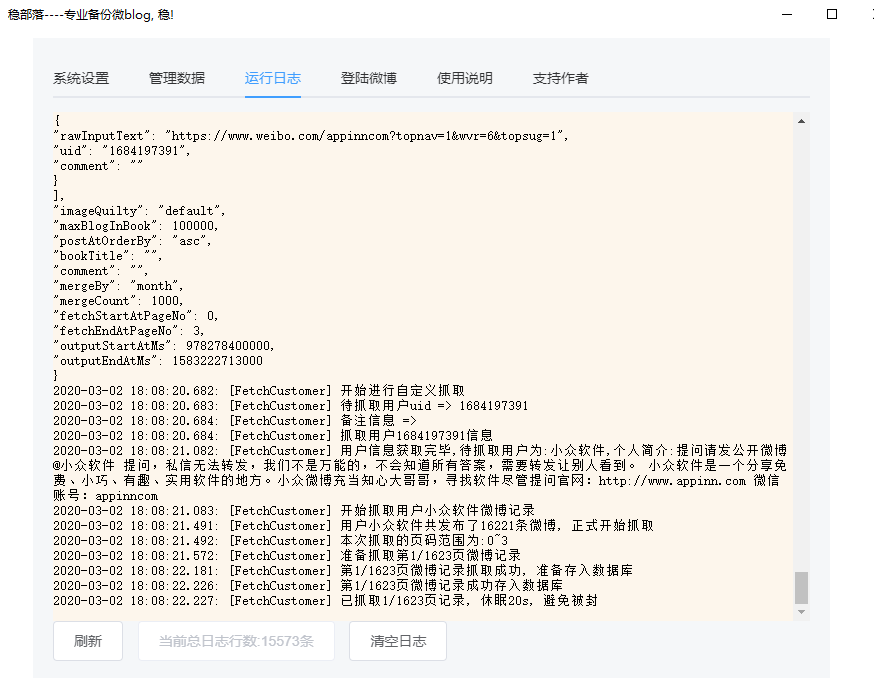
Task: Click the "outputEndAtMs" value line
Action: (x=158, y=361)
